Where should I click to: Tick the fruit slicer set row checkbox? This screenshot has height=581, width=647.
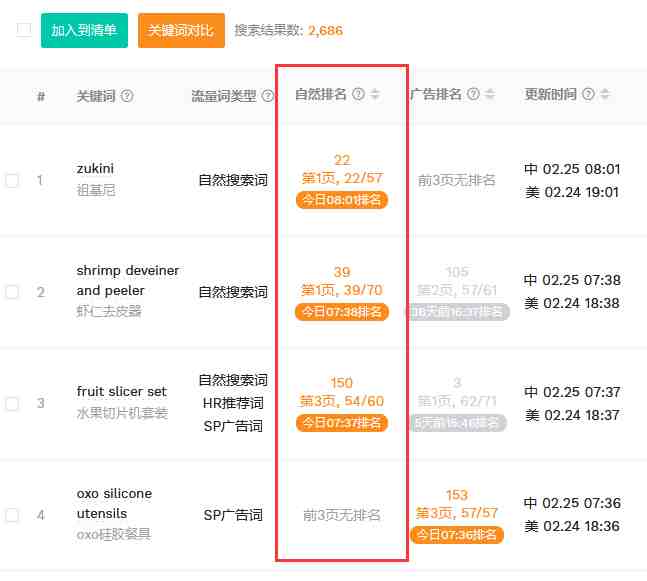[12, 403]
